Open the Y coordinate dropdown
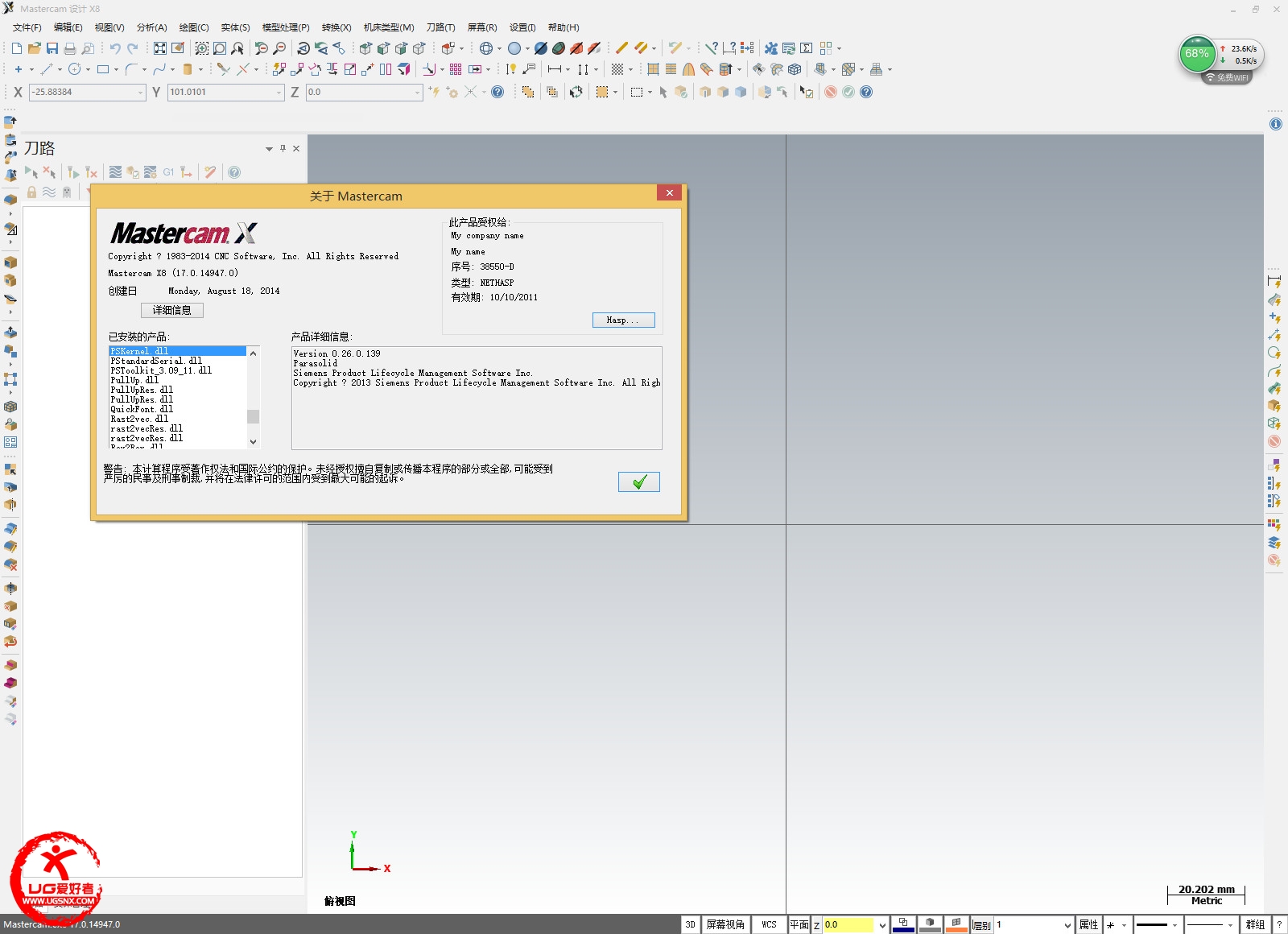 point(279,93)
